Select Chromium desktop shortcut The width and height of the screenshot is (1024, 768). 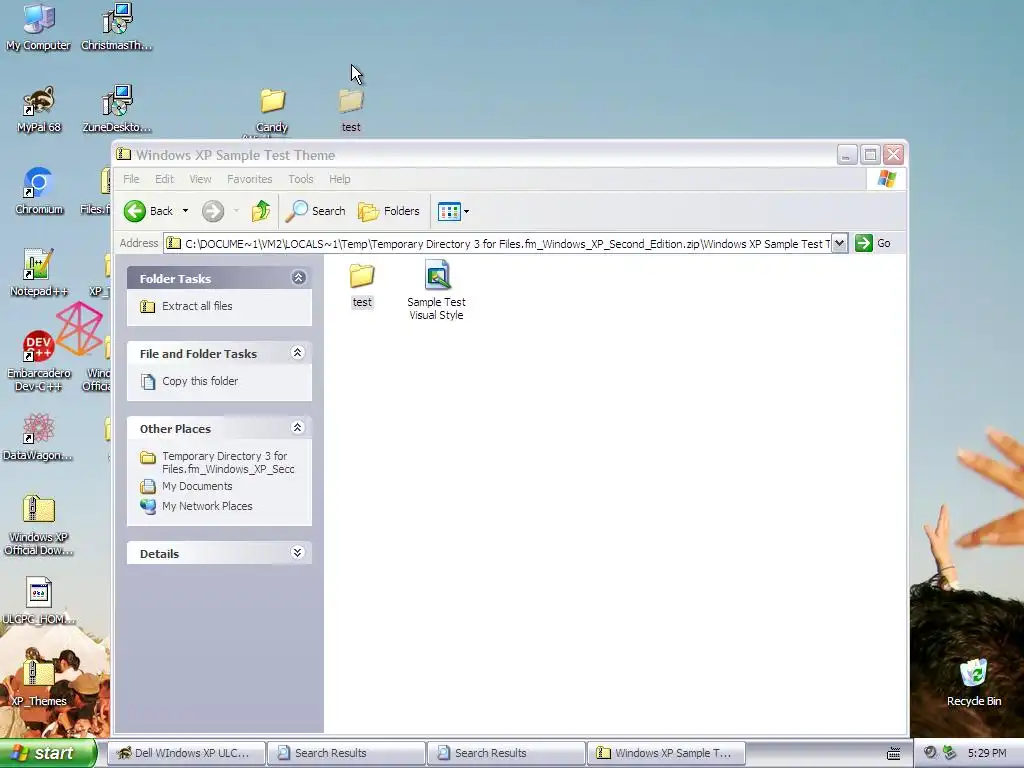pos(39,192)
